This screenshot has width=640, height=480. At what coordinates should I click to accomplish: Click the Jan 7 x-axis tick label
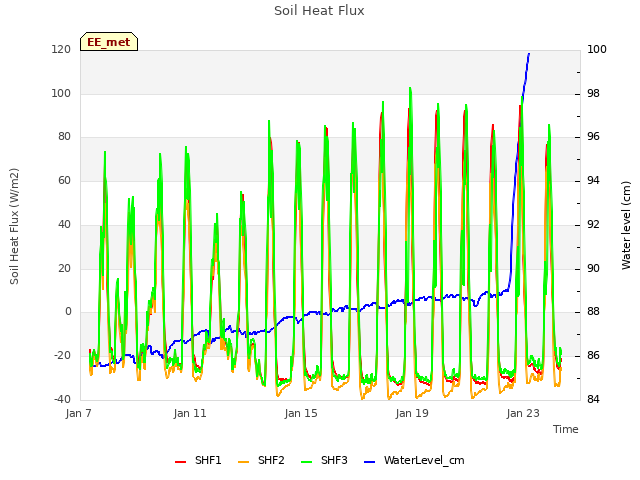point(78,413)
